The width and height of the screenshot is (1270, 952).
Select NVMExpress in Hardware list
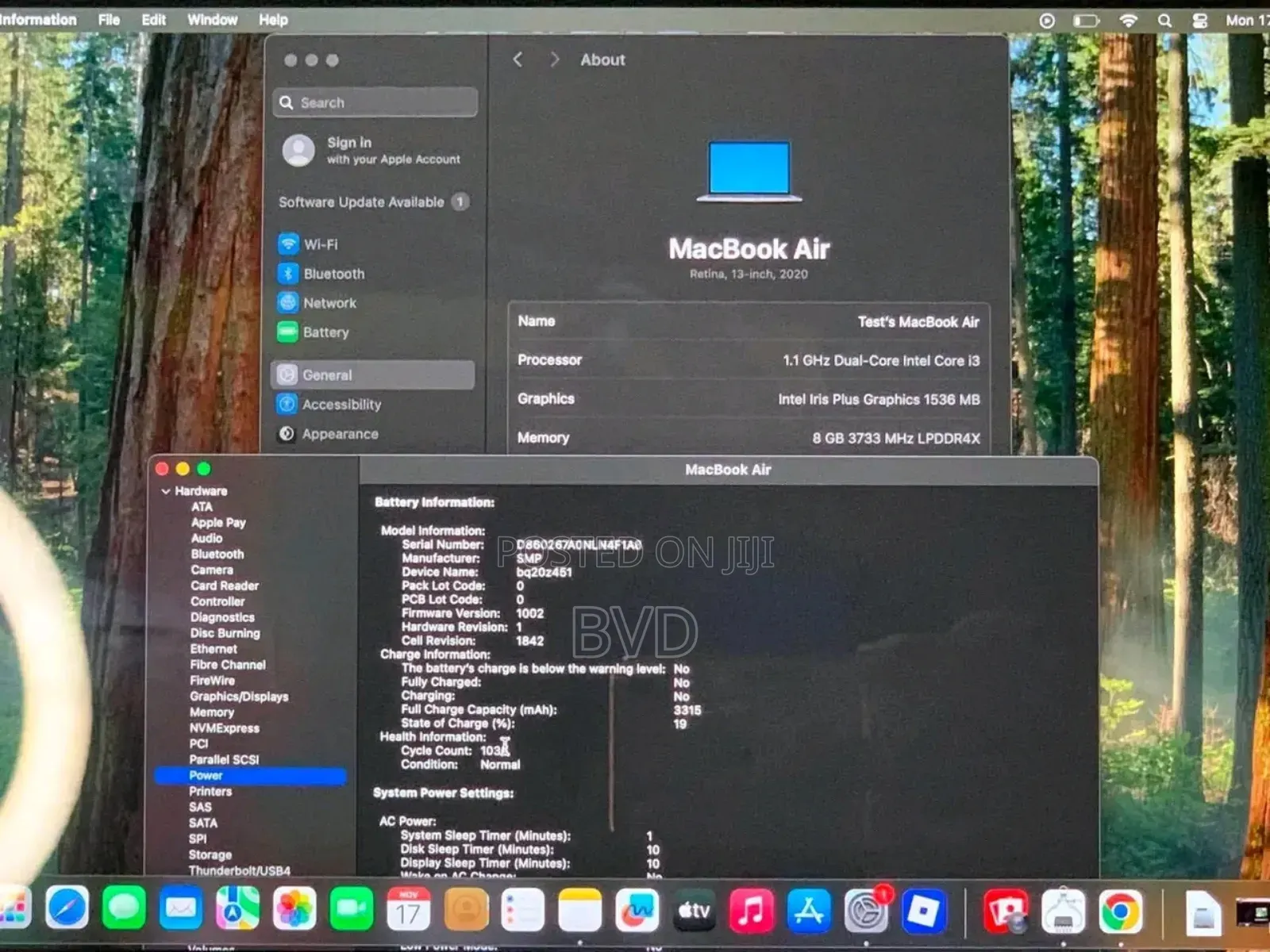click(x=225, y=728)
